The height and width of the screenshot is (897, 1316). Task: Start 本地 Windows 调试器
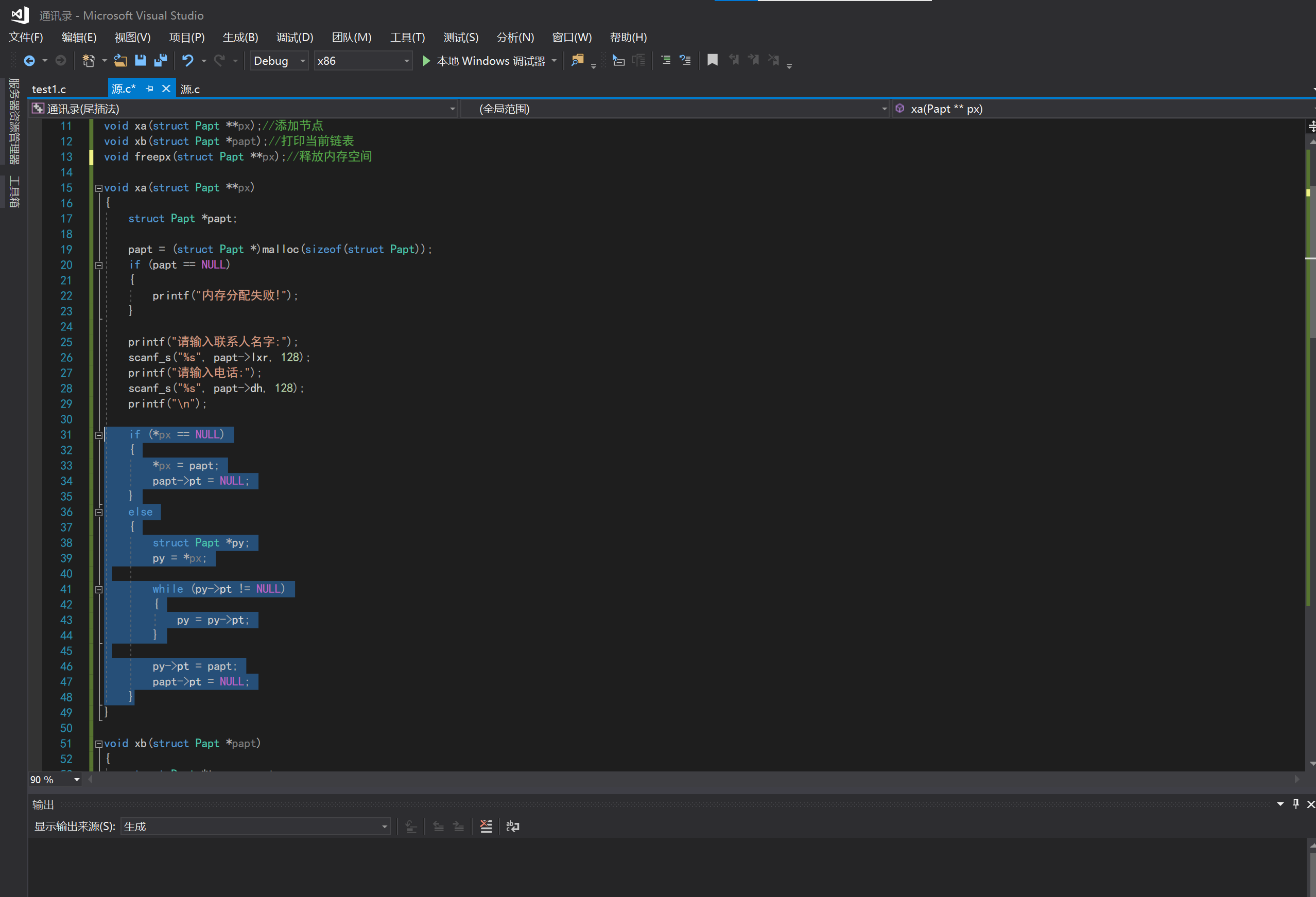point(484,61)
